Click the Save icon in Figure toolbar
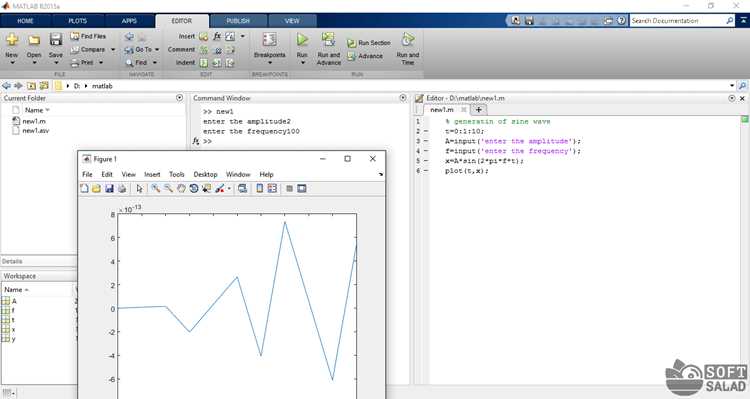Image resolution: width=750 pixels, height=399 pixels. click(x=109, y=188)
